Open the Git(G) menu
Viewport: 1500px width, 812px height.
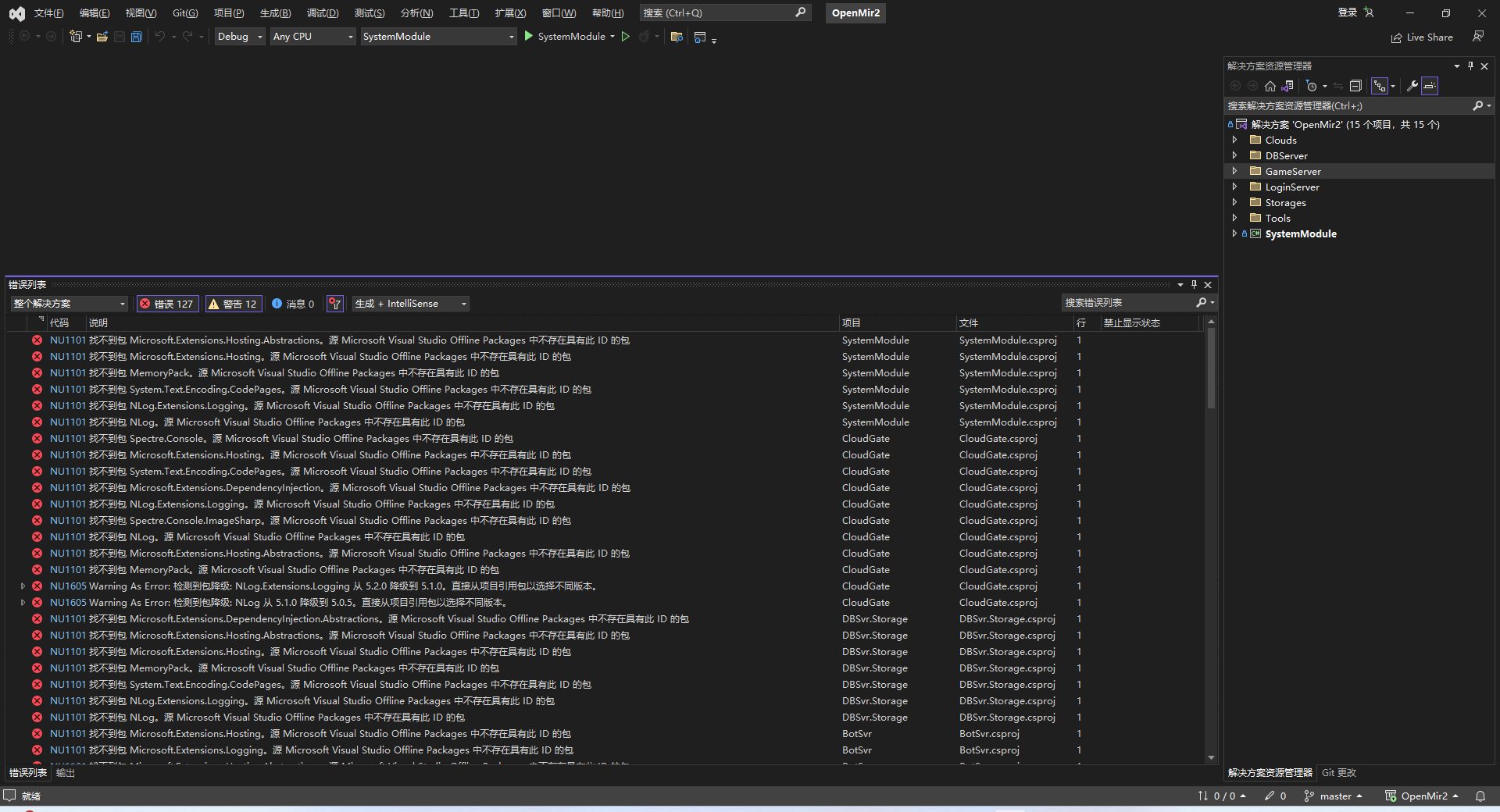[185, 13]
